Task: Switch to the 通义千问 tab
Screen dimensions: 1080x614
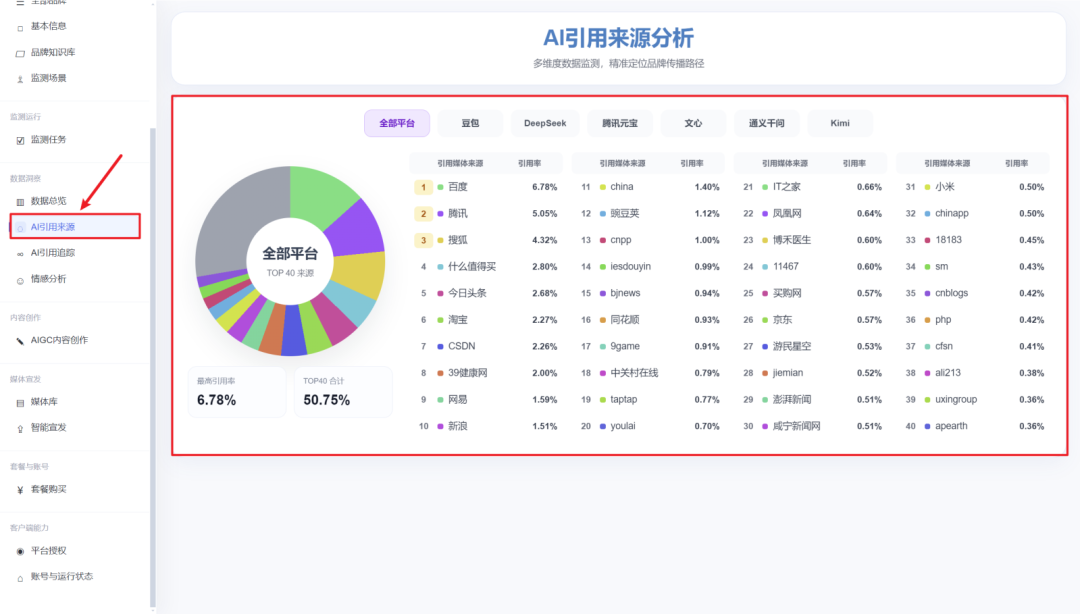Action: click(767, 123)
